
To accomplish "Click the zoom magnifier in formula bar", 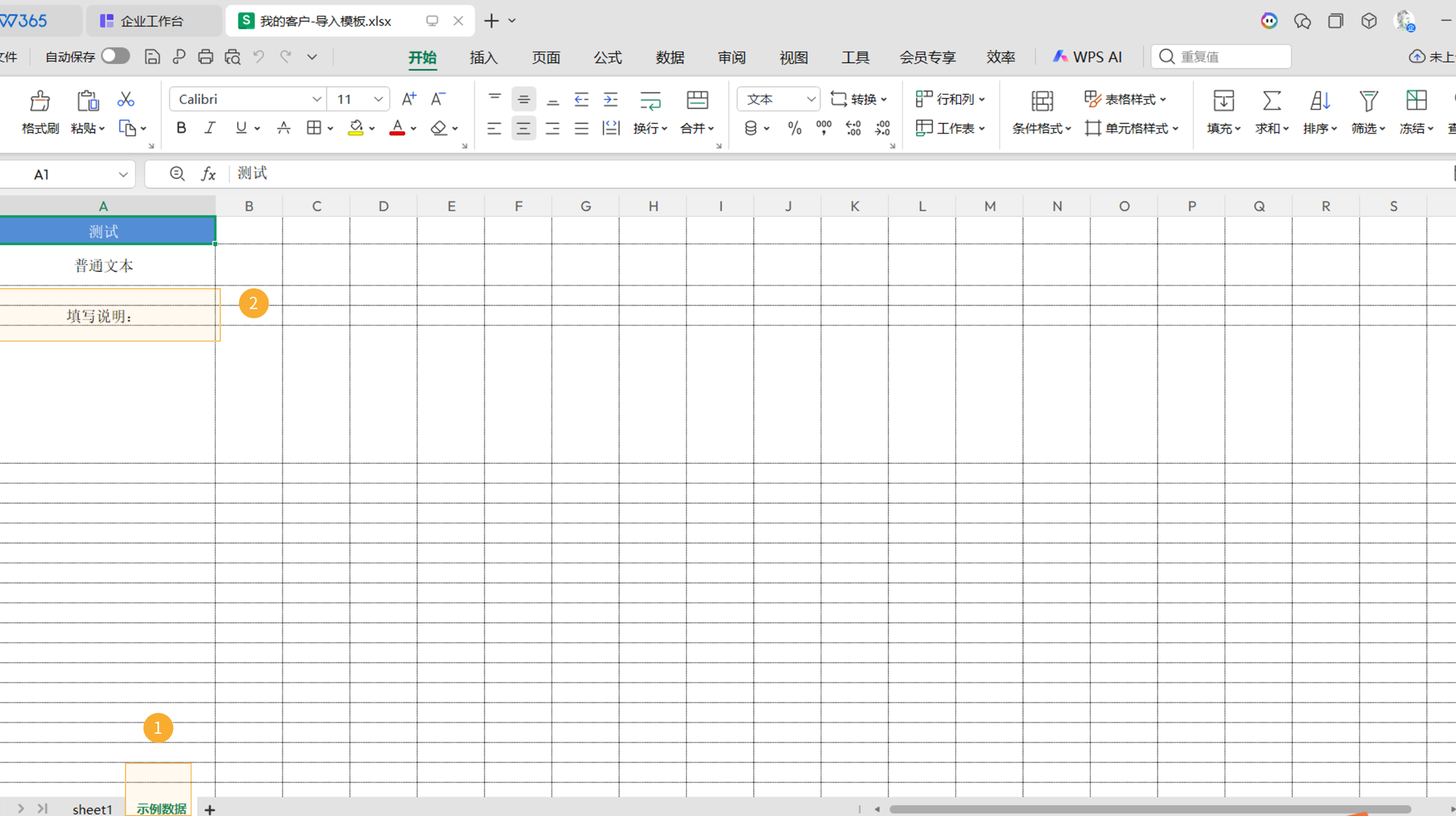I will pyautogui.click(x=177, y=173).
